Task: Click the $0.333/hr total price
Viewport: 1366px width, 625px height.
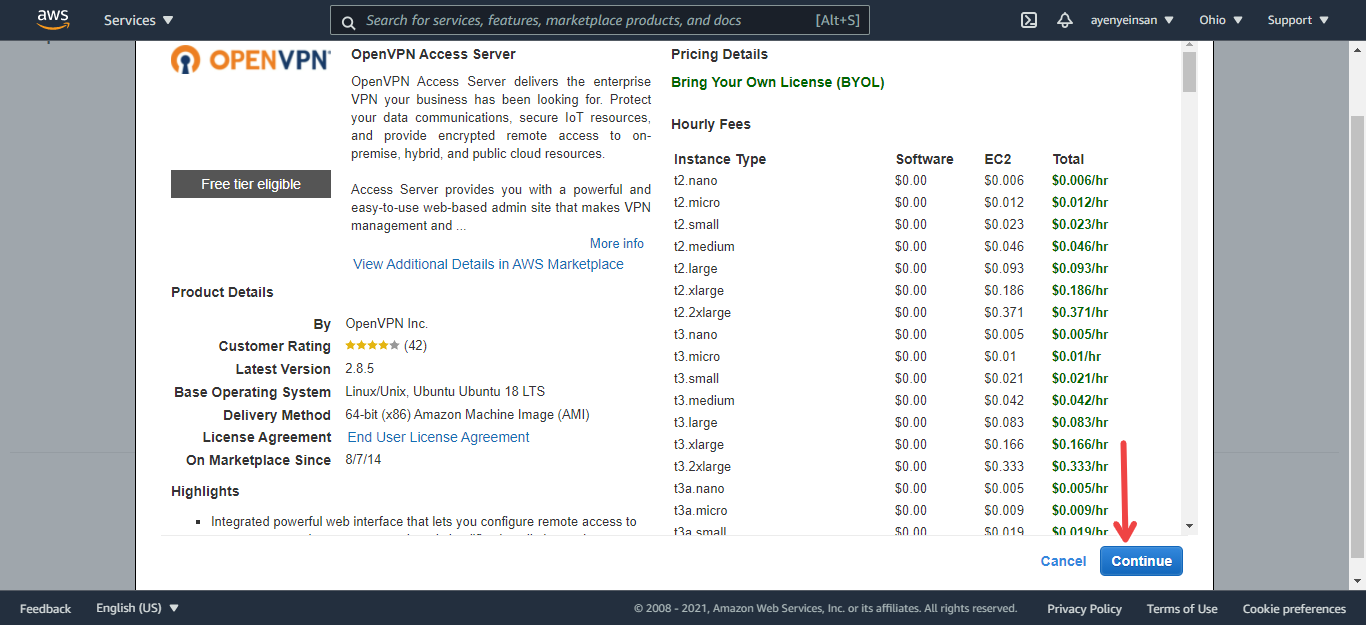Action: (x=1080, y=467)
